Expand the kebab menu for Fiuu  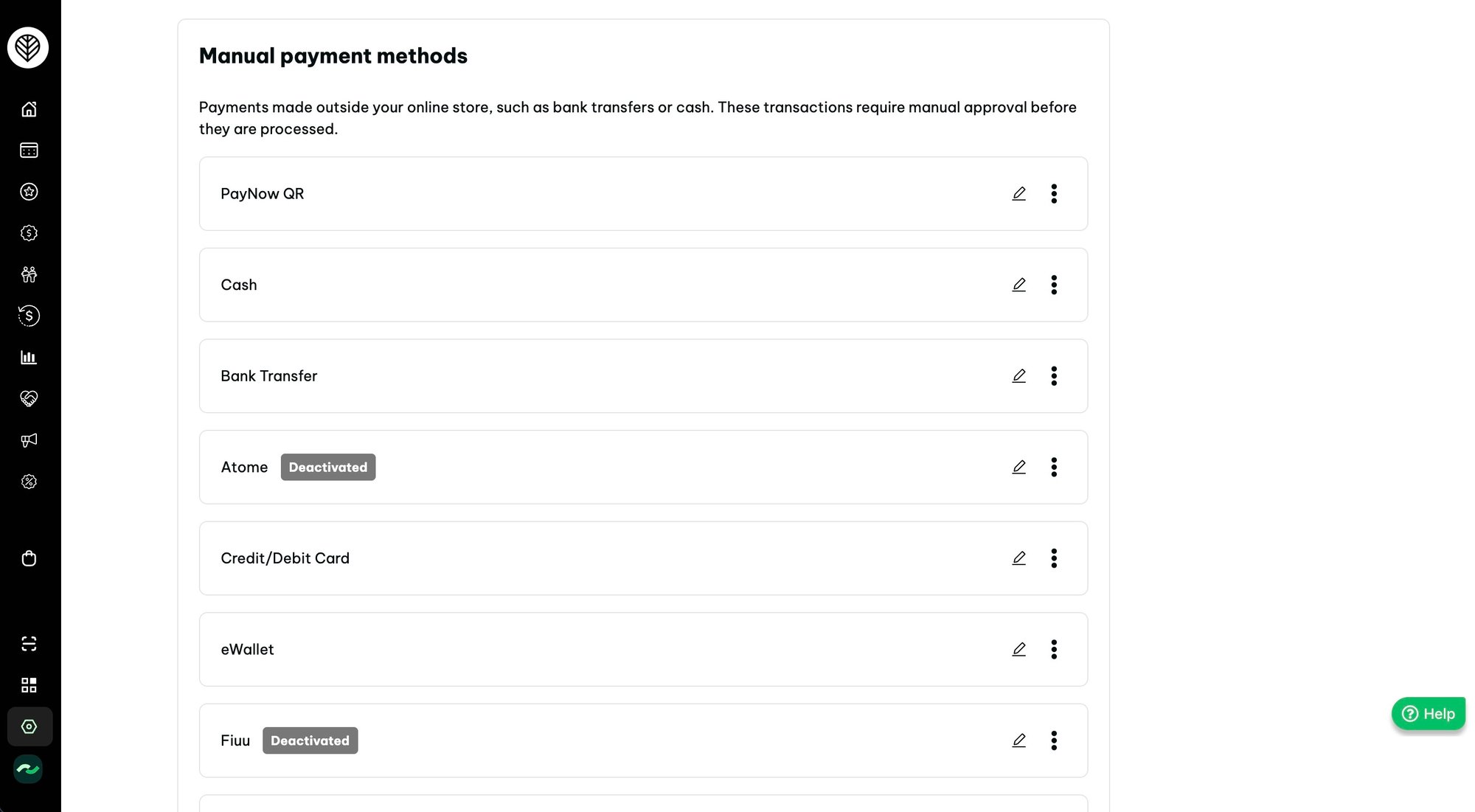point(1054,740)
